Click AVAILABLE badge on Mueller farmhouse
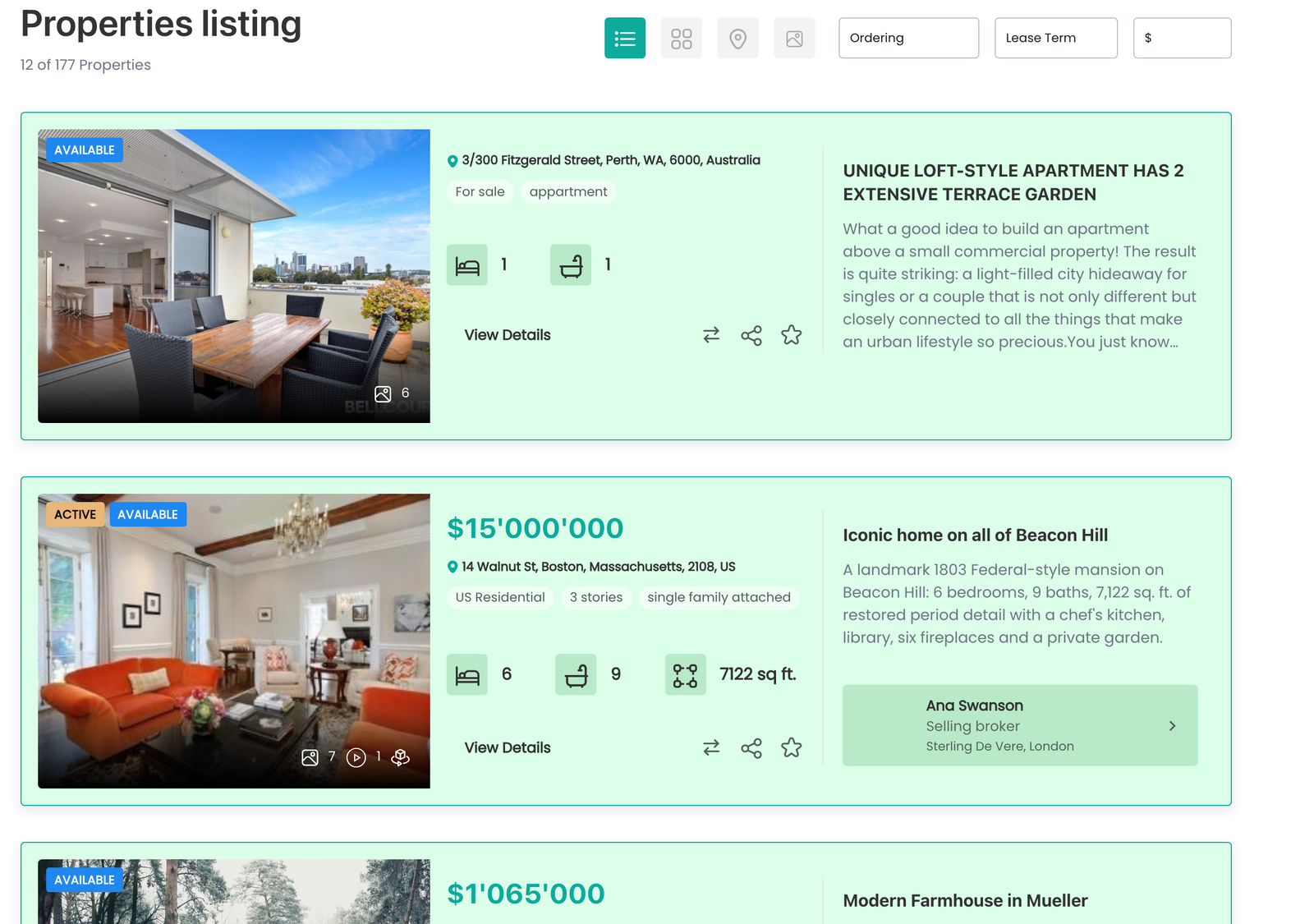The width and height of the screenshot is (1314, 924). pos(85,880)
